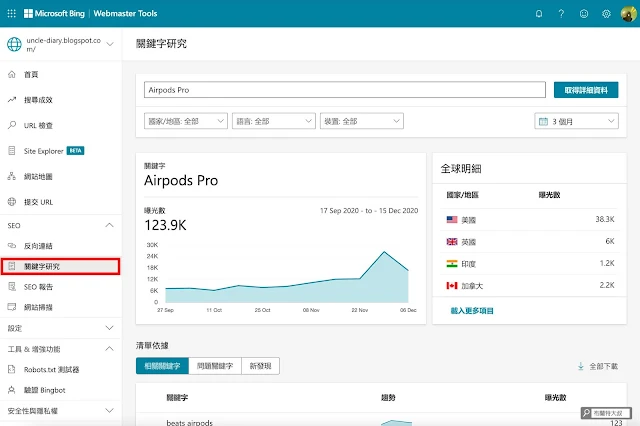Expand the 設定 section
The width and height of the screenshot is (640, 426).
(x=109, y=328)
